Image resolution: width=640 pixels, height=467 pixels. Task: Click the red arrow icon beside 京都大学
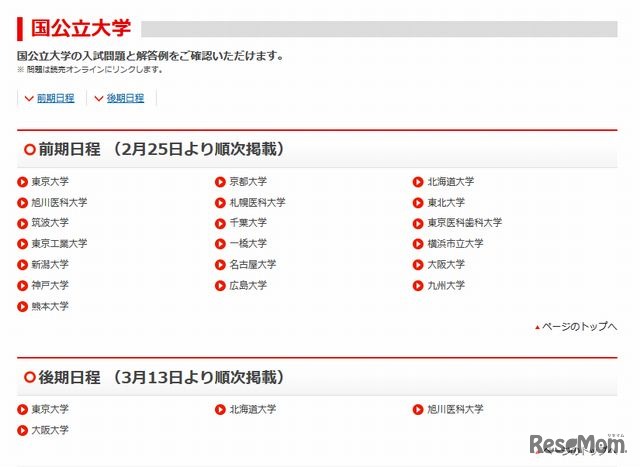[220, 182]
